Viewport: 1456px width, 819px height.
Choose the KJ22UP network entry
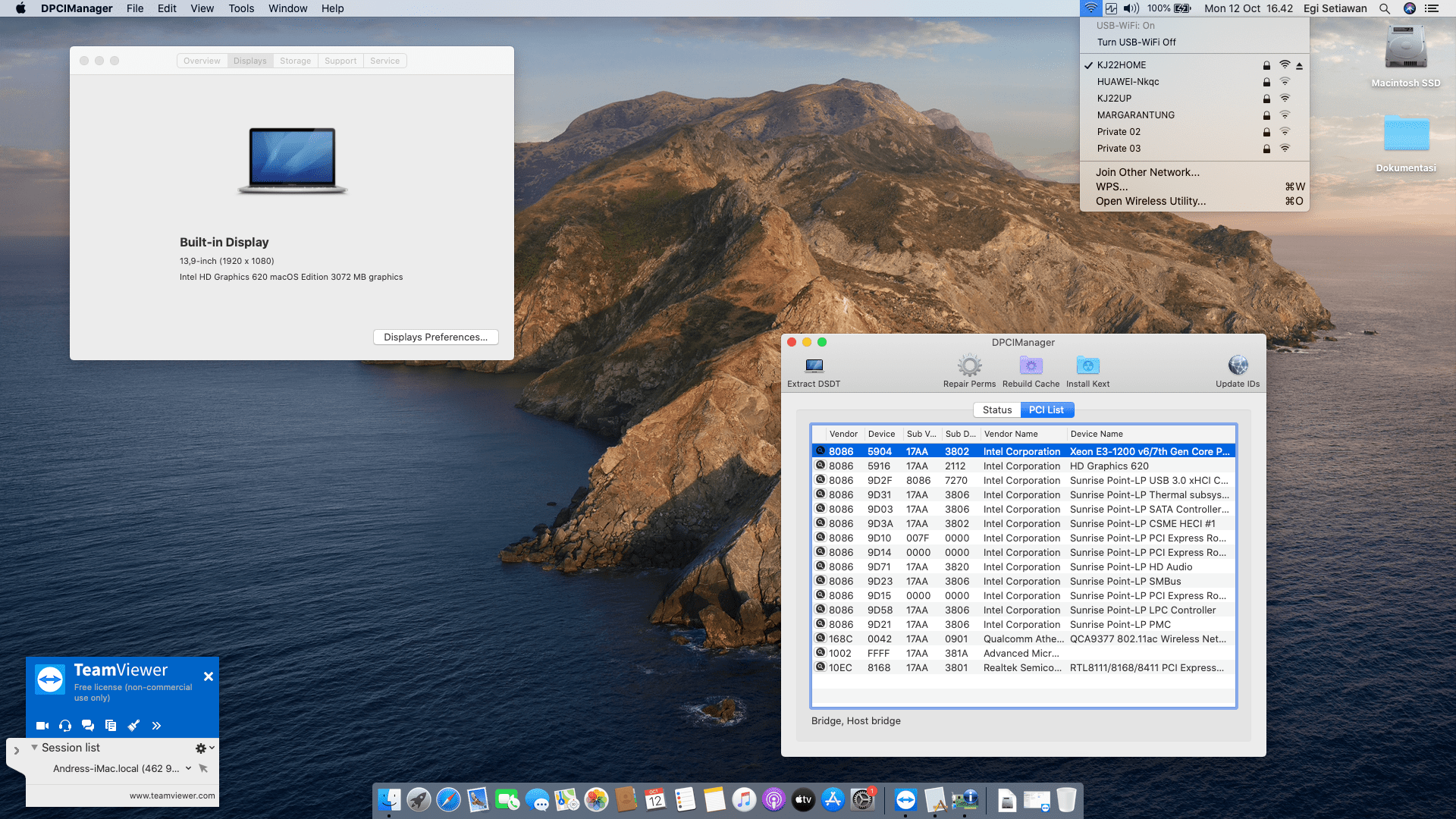1114,99
